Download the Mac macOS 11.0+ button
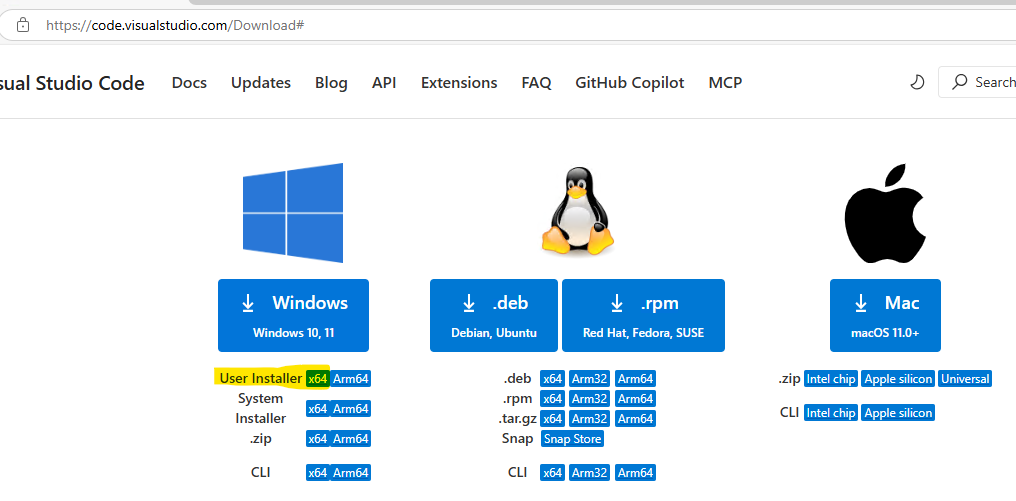 click(x=885, y=316)
